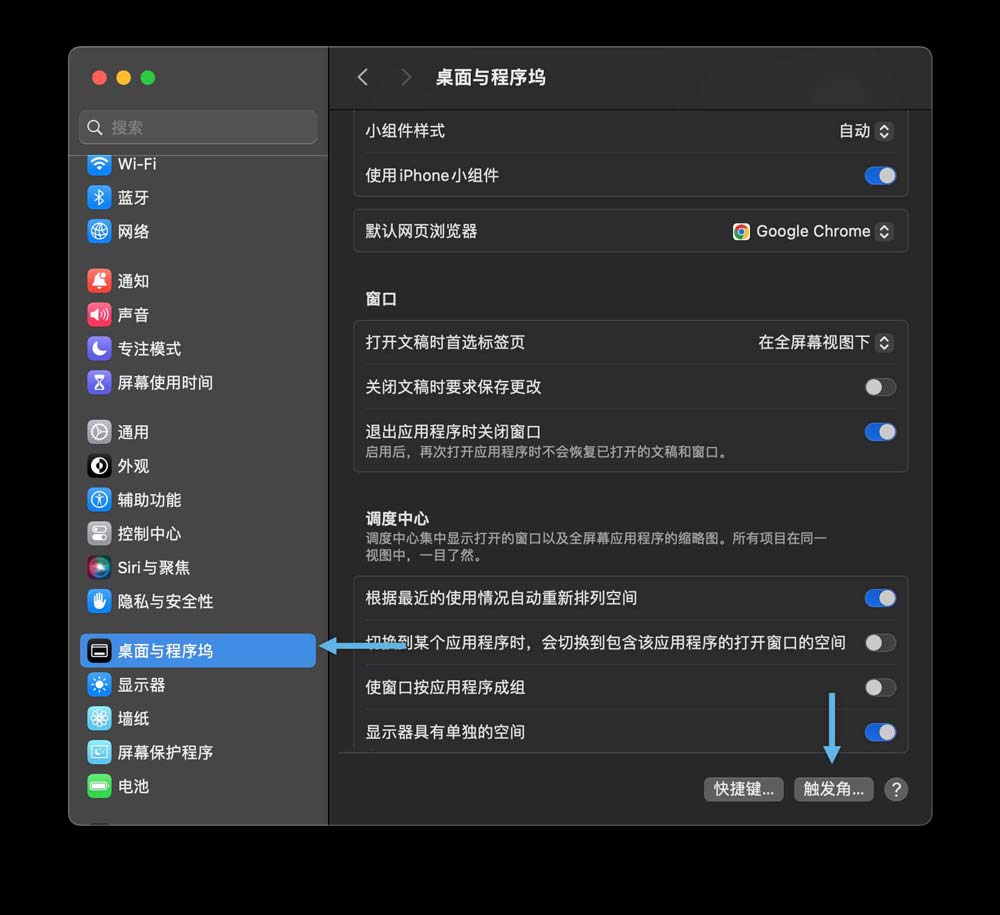Click the 搜索 search field

(x=197, y=127)
